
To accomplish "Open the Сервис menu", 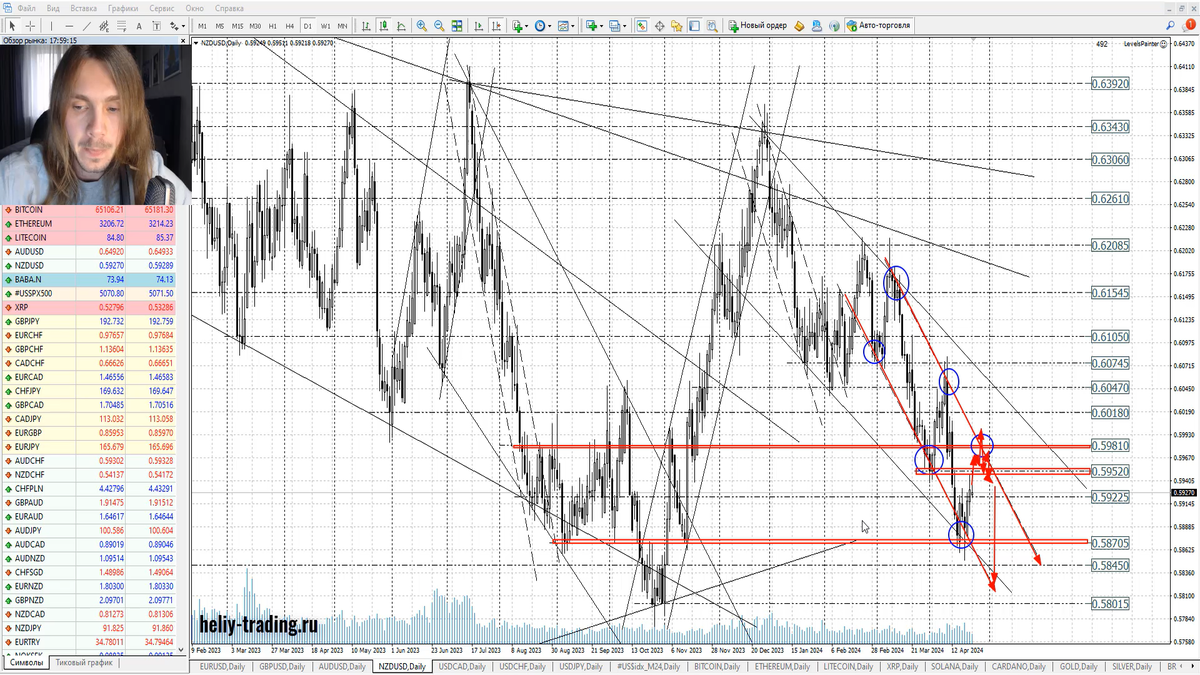I will click(x=162, y=8).
